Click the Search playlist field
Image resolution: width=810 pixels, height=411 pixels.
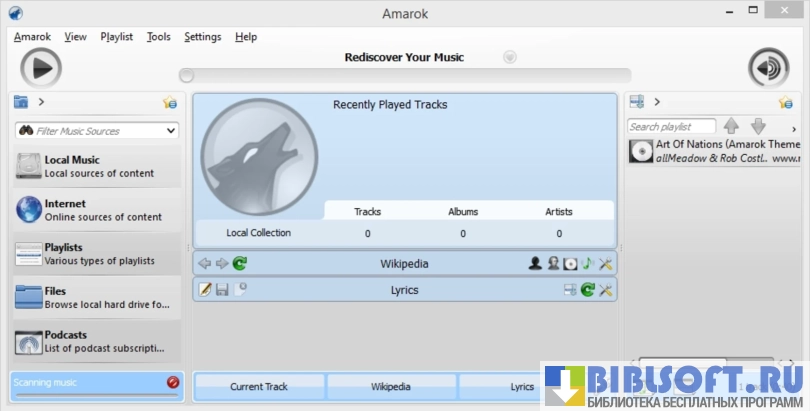(x=672, y=127)
